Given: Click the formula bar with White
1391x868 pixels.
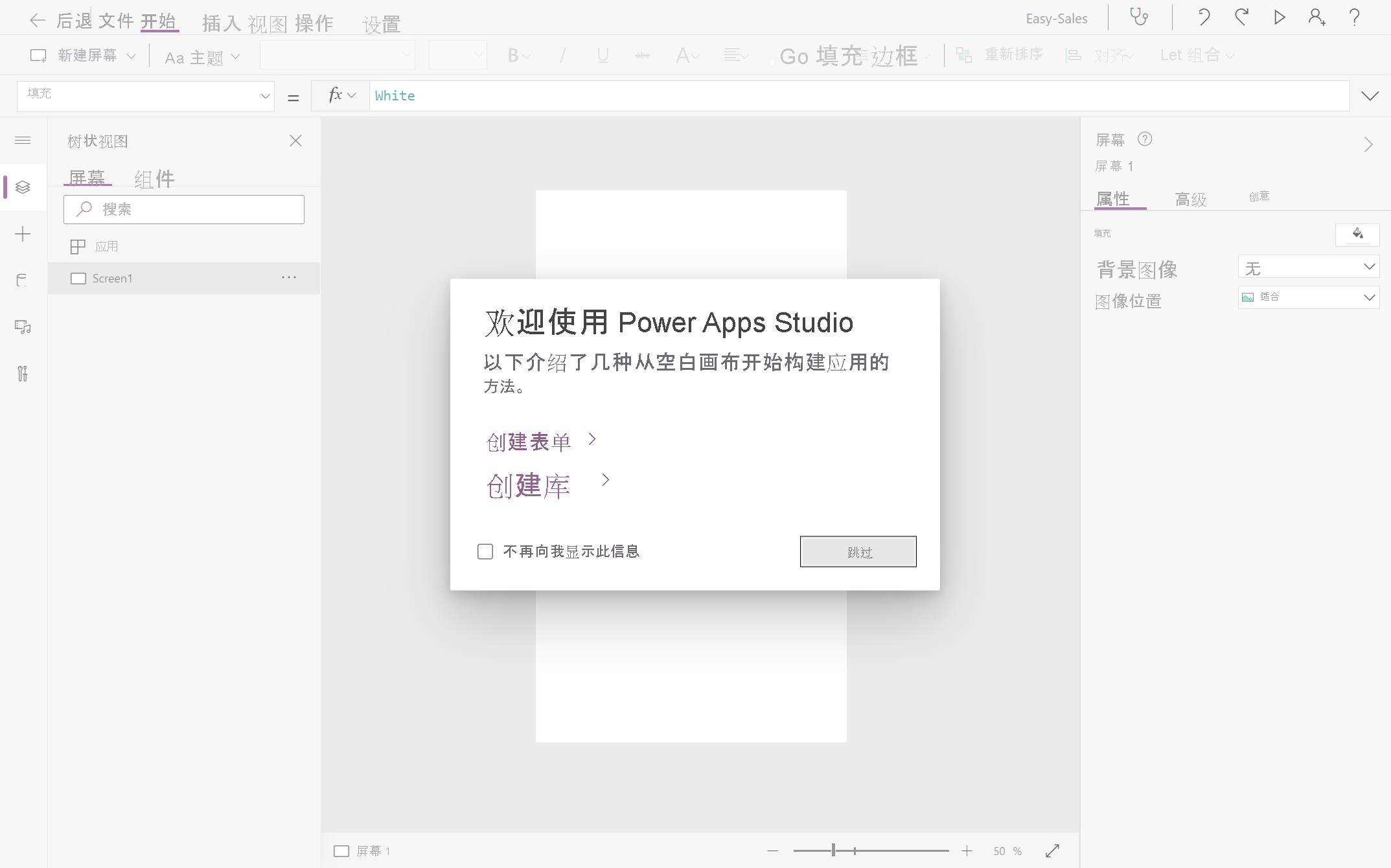Looking at the screenshot, I should [859, 96].
